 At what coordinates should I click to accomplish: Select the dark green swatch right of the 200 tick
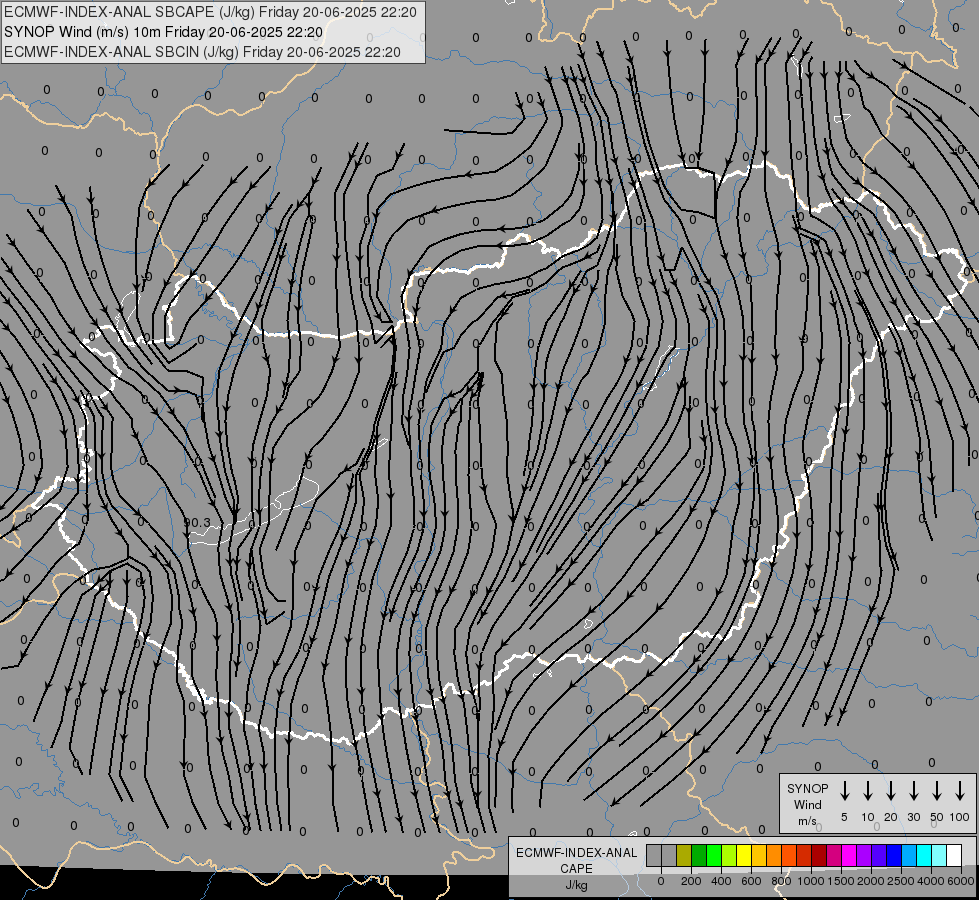tap(699, 855)
